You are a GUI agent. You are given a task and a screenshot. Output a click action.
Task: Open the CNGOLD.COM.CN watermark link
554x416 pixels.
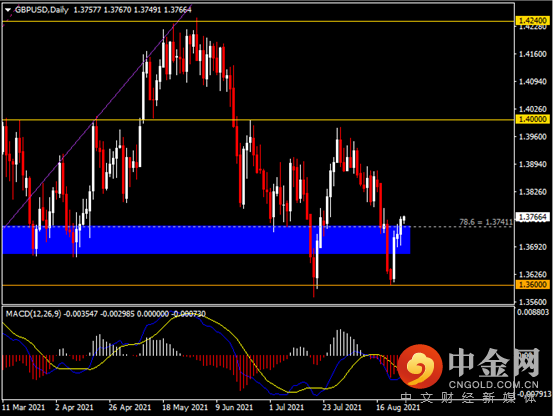coord(494,385)
